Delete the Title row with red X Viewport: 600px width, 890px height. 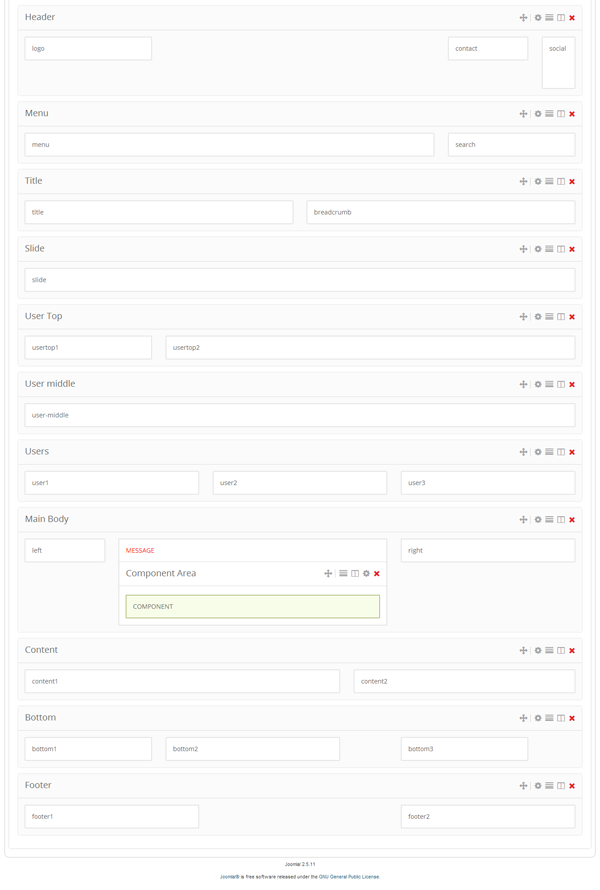coord(572,182)
